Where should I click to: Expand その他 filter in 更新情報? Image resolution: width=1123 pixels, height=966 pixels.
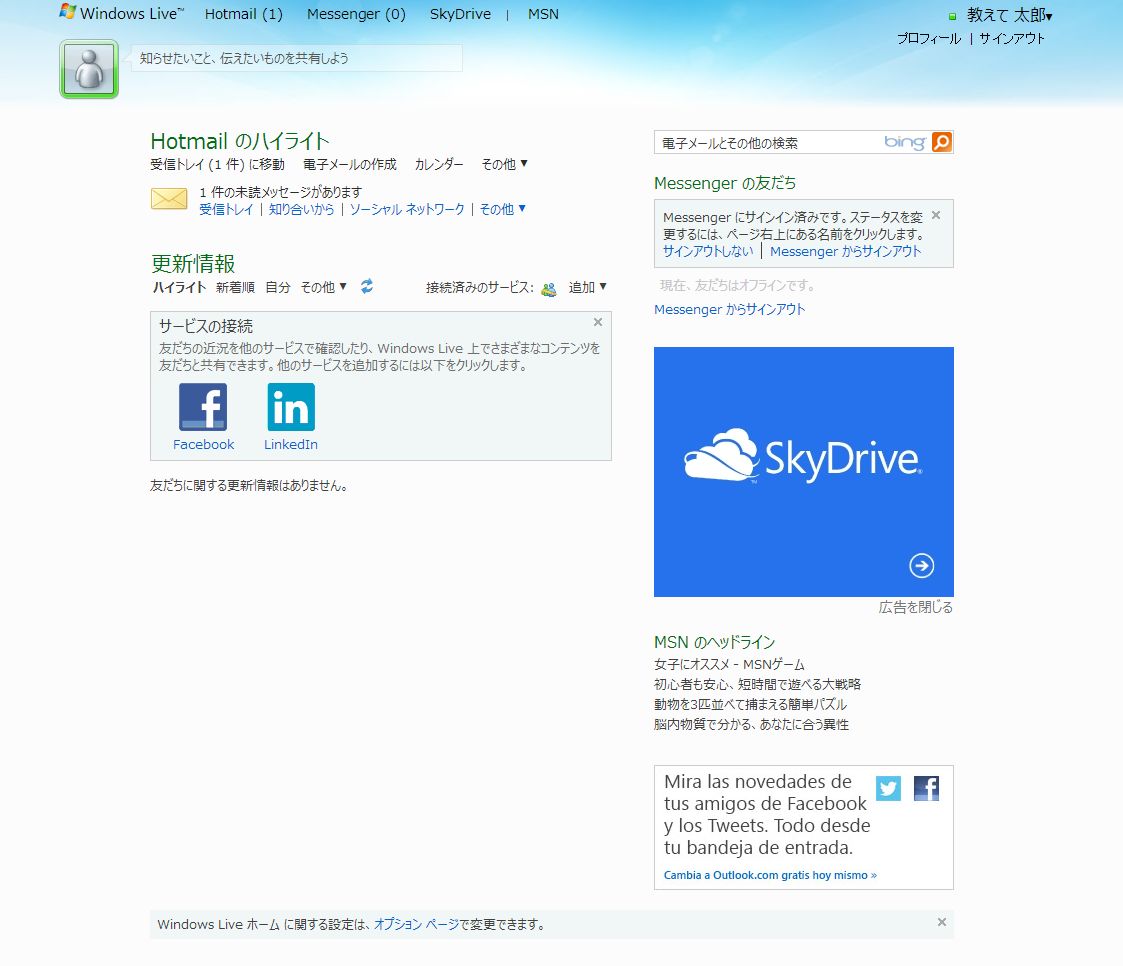coord(323,287)
